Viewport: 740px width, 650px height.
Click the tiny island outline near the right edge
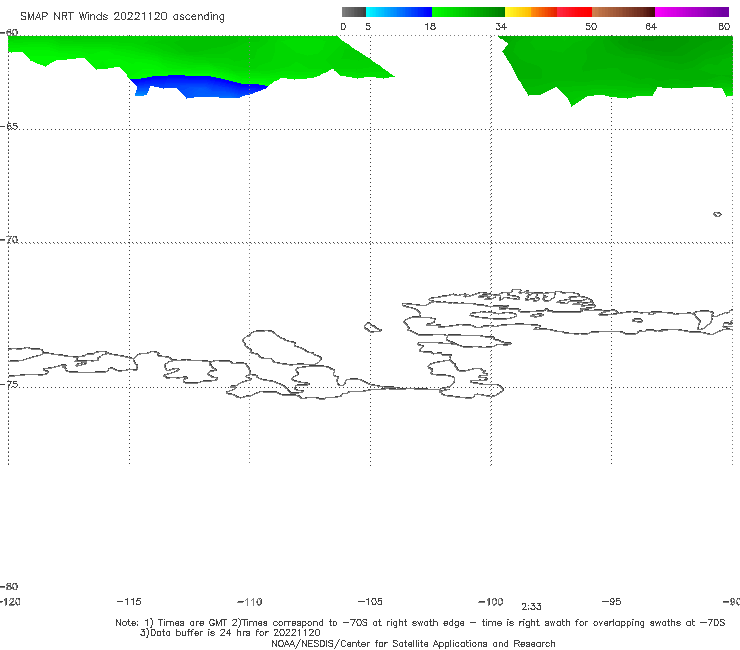coord(717,214)
